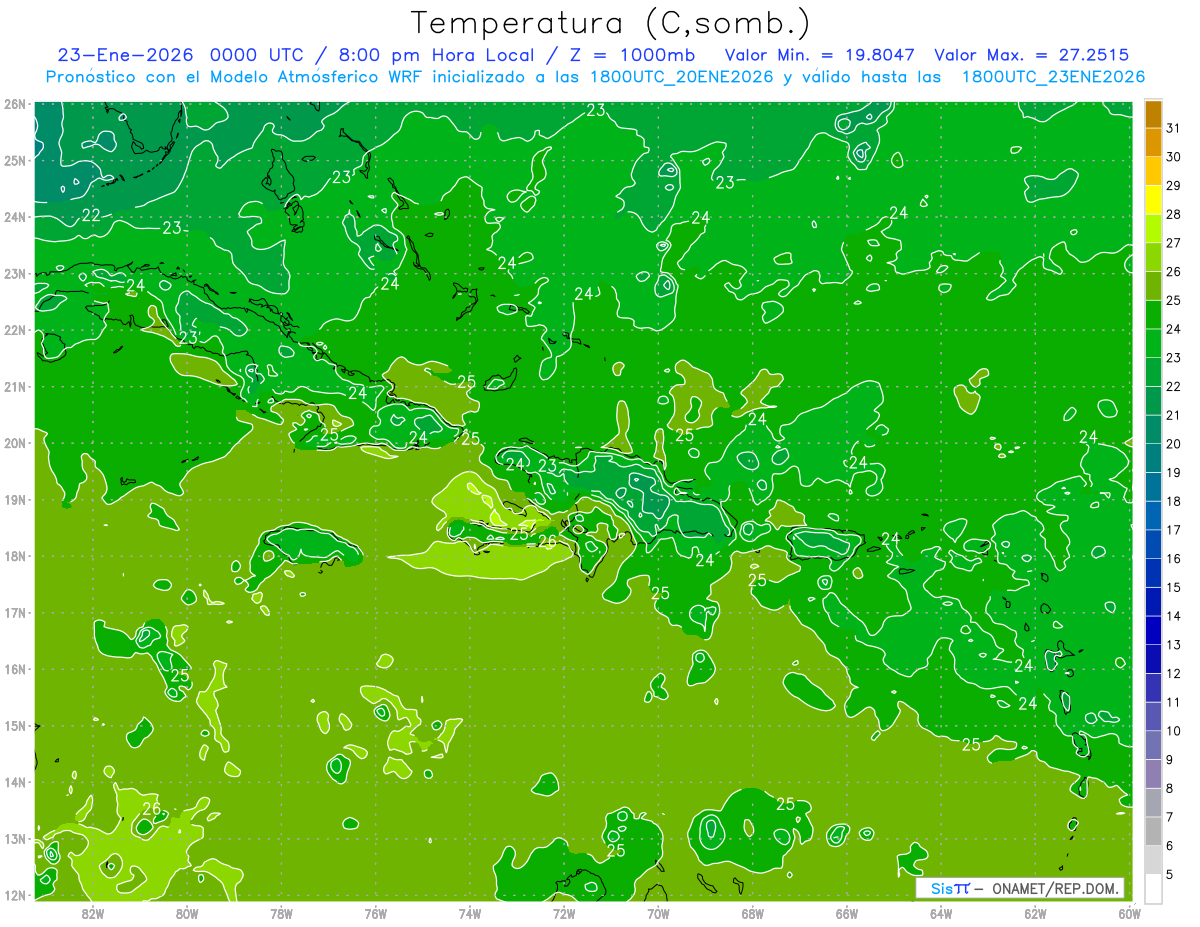Click the valid-until time '1800UTC_23ENE2026'

coord(1053,77)
